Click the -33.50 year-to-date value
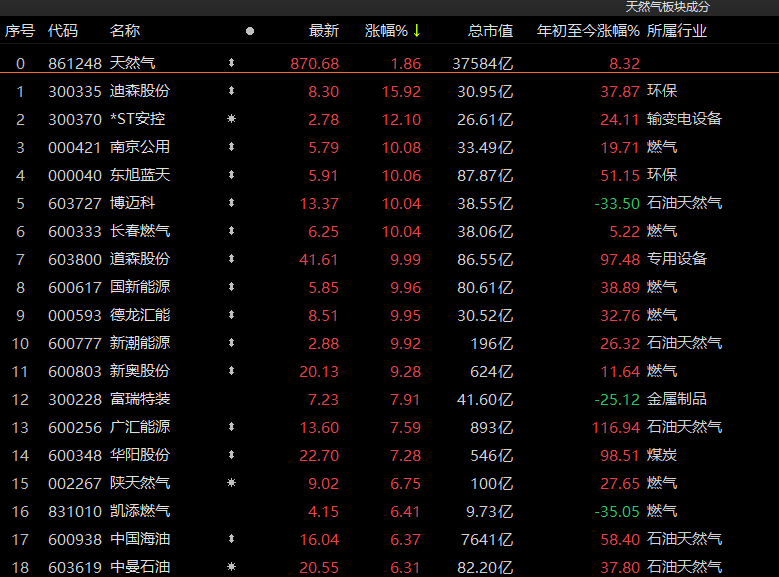 click(617, 203)
